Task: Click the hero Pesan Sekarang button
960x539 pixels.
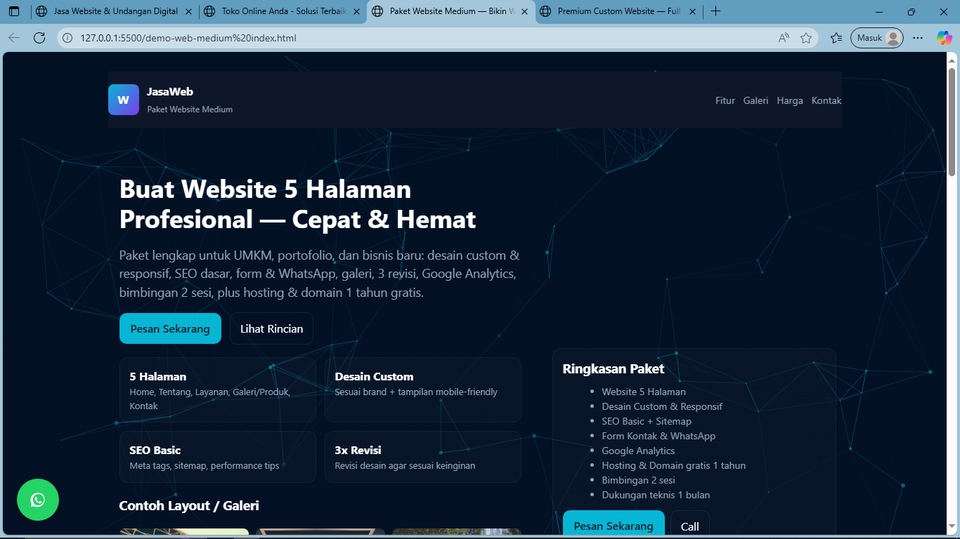Action: click(170, 328)
